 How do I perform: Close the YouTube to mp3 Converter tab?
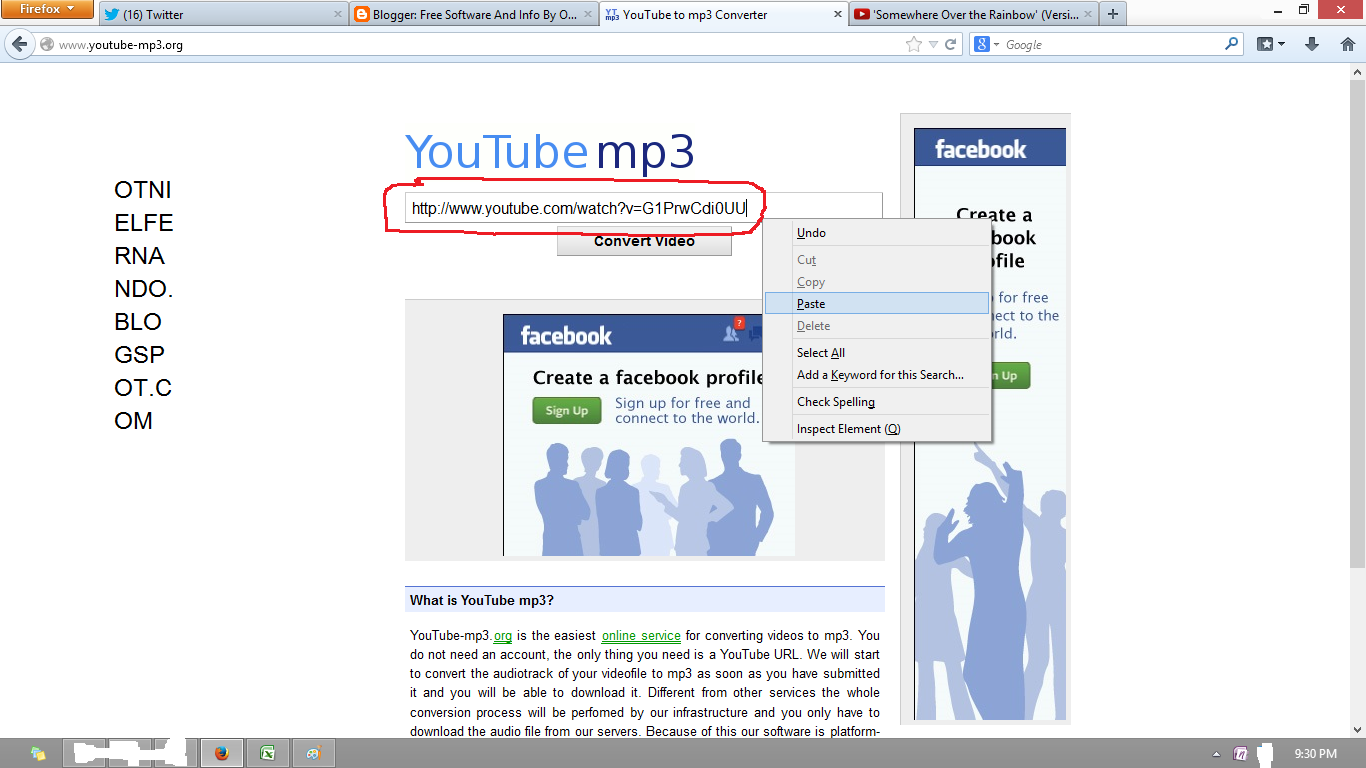pos(837,15)
